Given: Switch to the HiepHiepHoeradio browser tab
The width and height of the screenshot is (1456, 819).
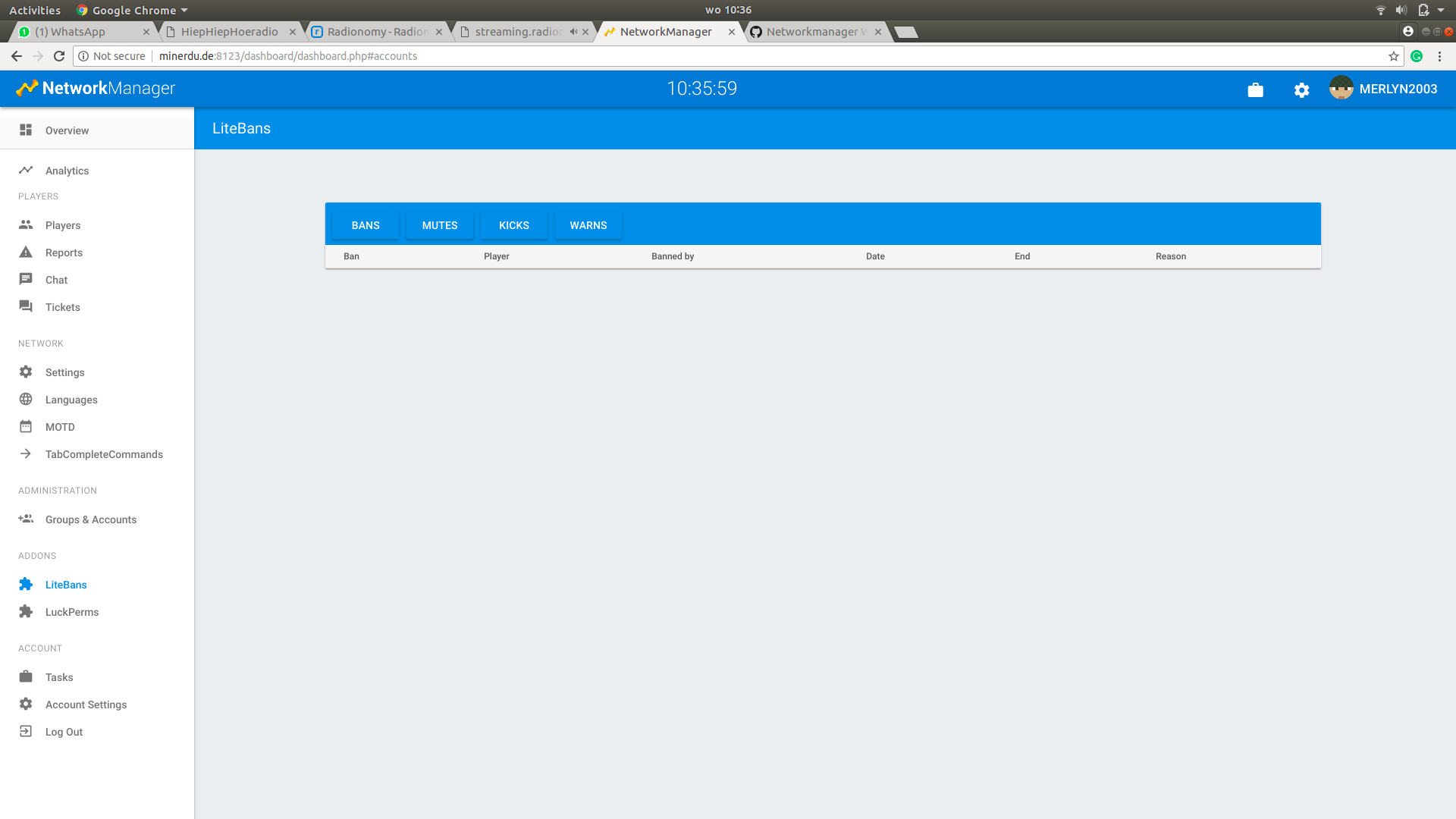Looking at the screenshot, I should coord(230,32).
